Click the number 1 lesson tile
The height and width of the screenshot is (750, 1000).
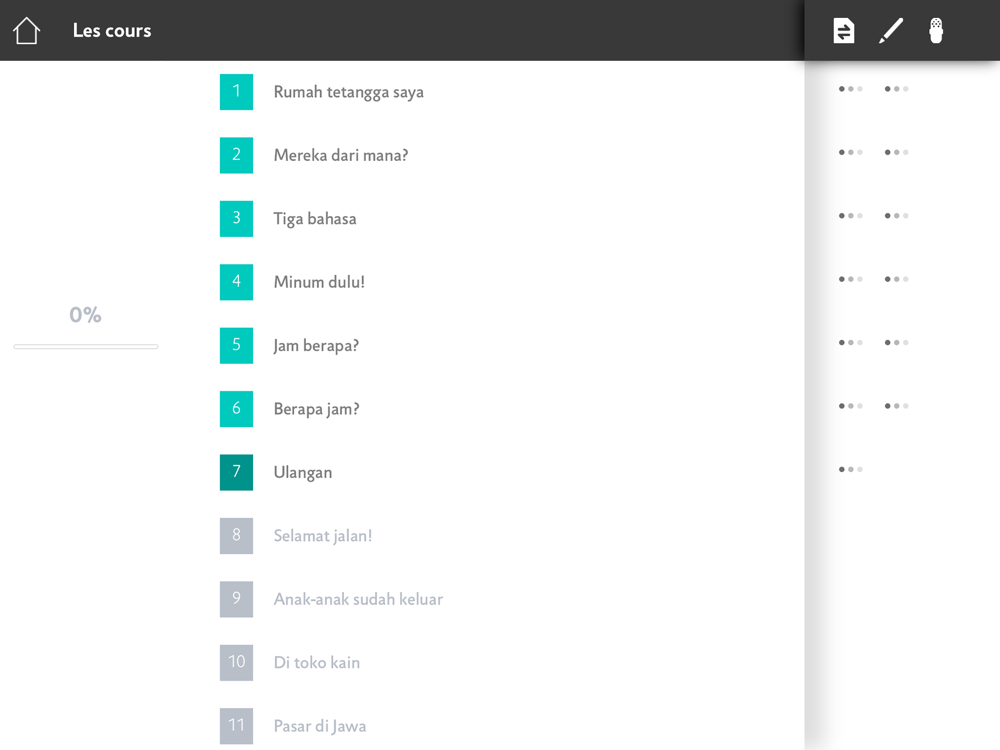(236, 92)
